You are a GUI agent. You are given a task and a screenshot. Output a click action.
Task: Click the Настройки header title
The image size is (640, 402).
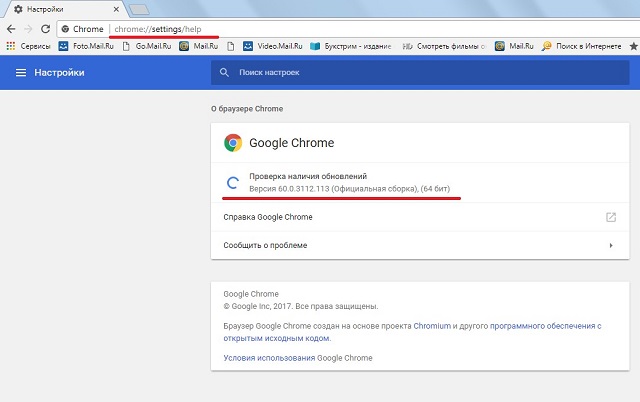point(59,73)
